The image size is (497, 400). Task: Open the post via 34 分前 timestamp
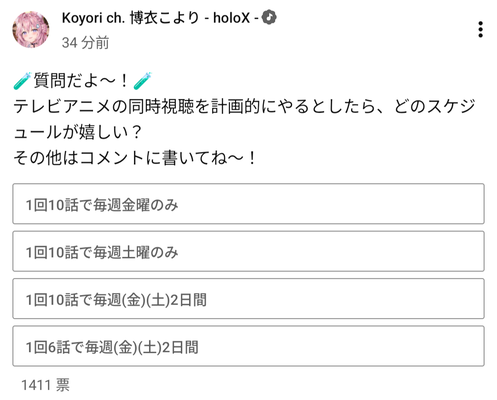[x=85, y=43]
